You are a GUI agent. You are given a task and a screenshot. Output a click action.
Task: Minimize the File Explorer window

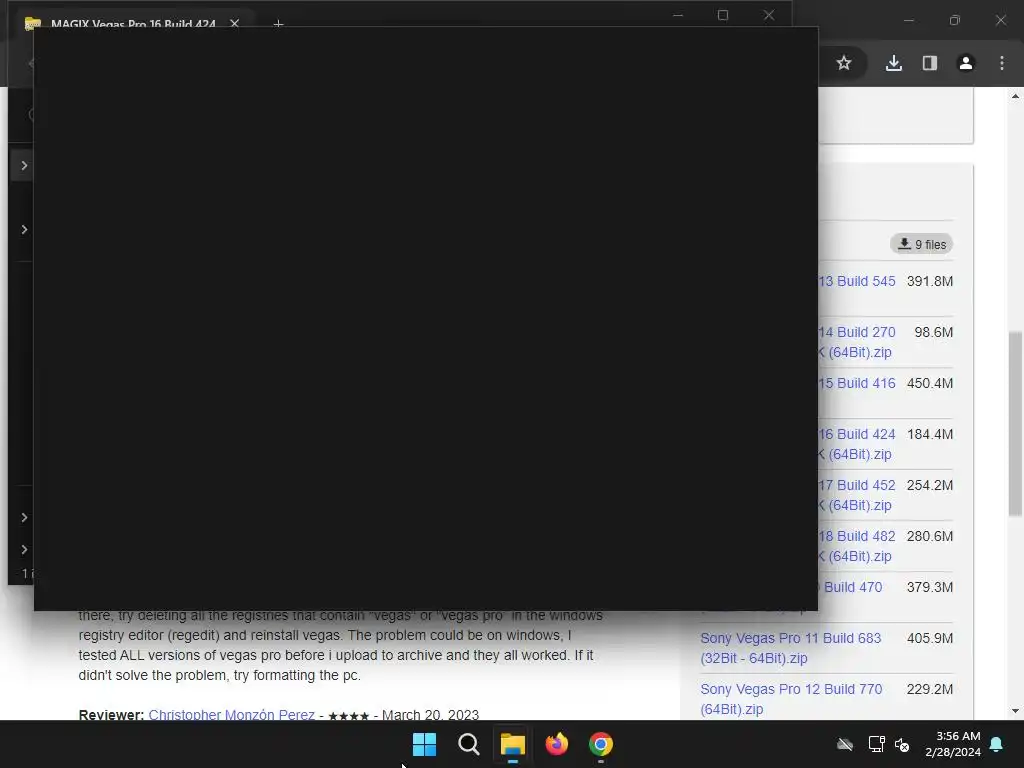[678, 15]
